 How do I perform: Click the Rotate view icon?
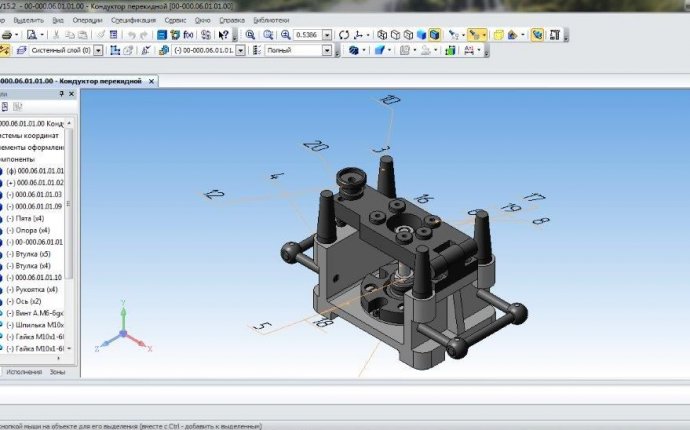pos(344,35)
